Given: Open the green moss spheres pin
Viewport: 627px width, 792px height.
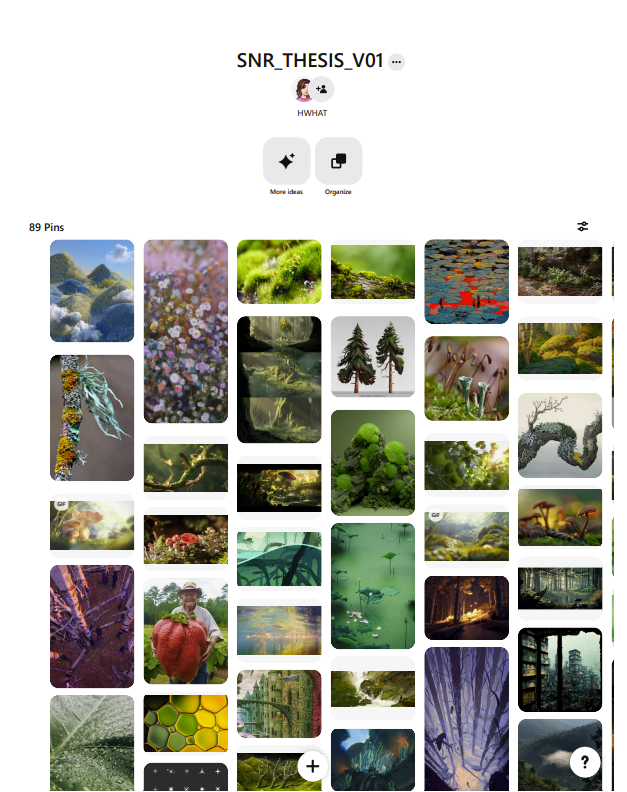Looking at the screenshot, I should click(x=373, y=463).
